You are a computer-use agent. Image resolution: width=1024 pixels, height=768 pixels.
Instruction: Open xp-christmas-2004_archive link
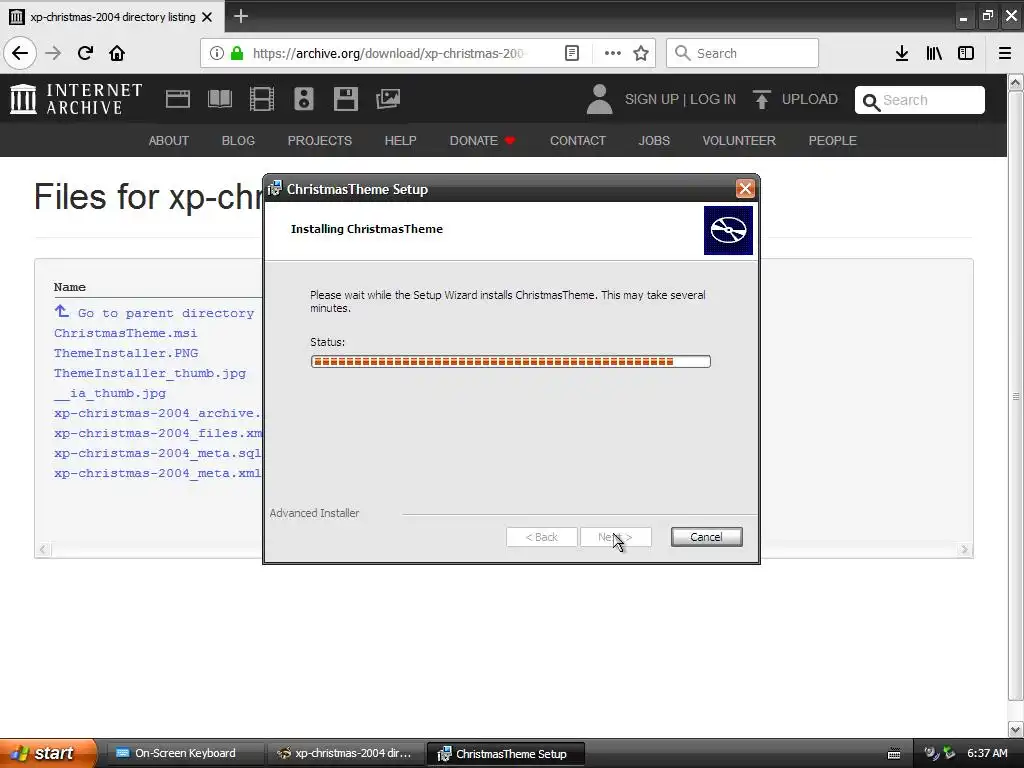(157, 413)
